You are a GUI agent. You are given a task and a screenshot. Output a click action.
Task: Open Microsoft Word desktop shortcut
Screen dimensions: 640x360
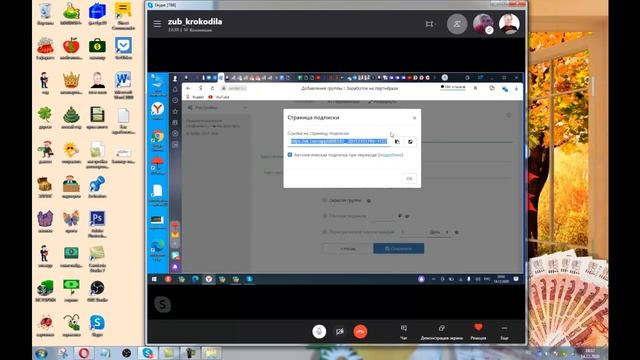pos(123,85)
